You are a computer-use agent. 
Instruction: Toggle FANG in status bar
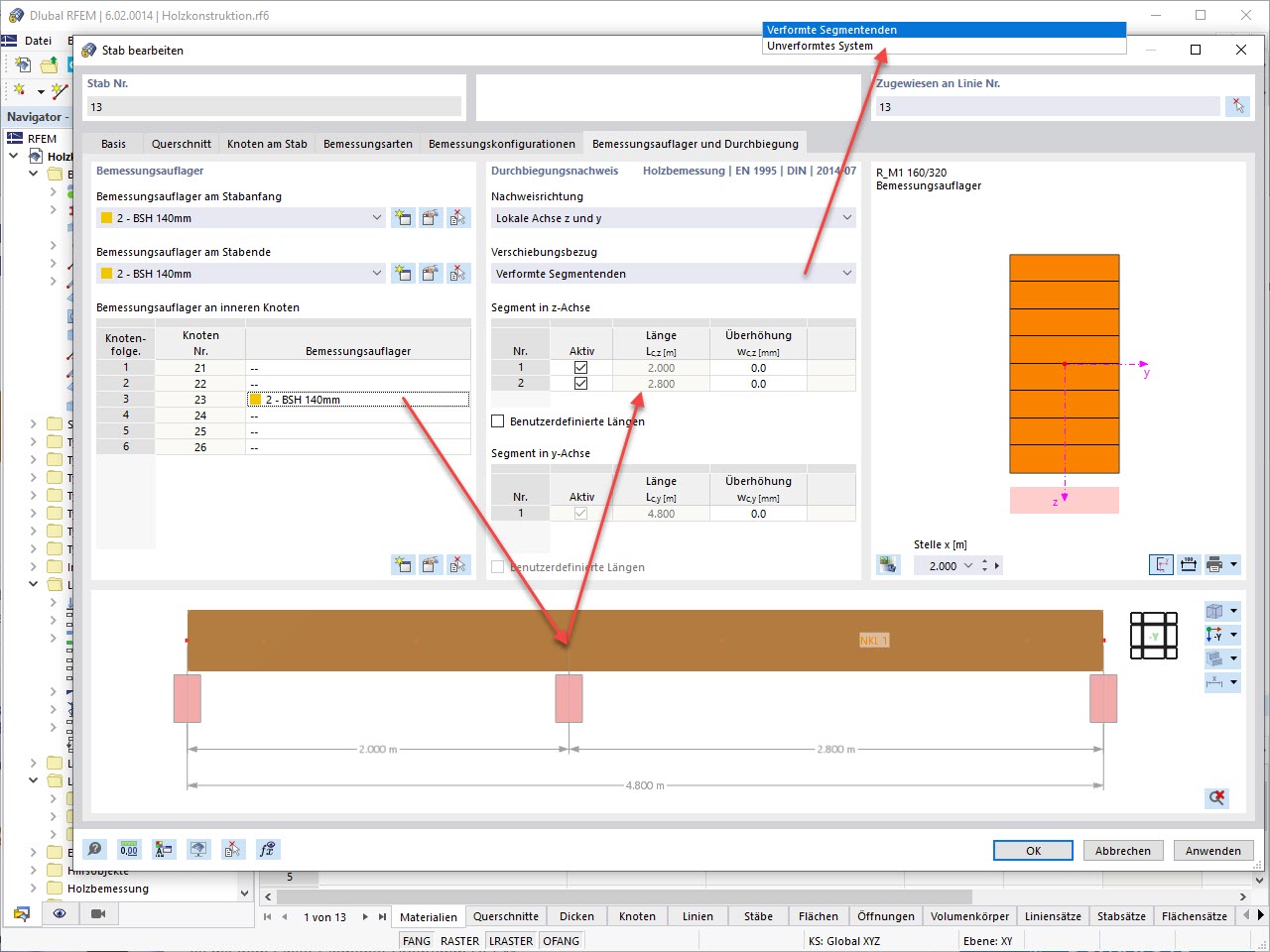[417, 941]
